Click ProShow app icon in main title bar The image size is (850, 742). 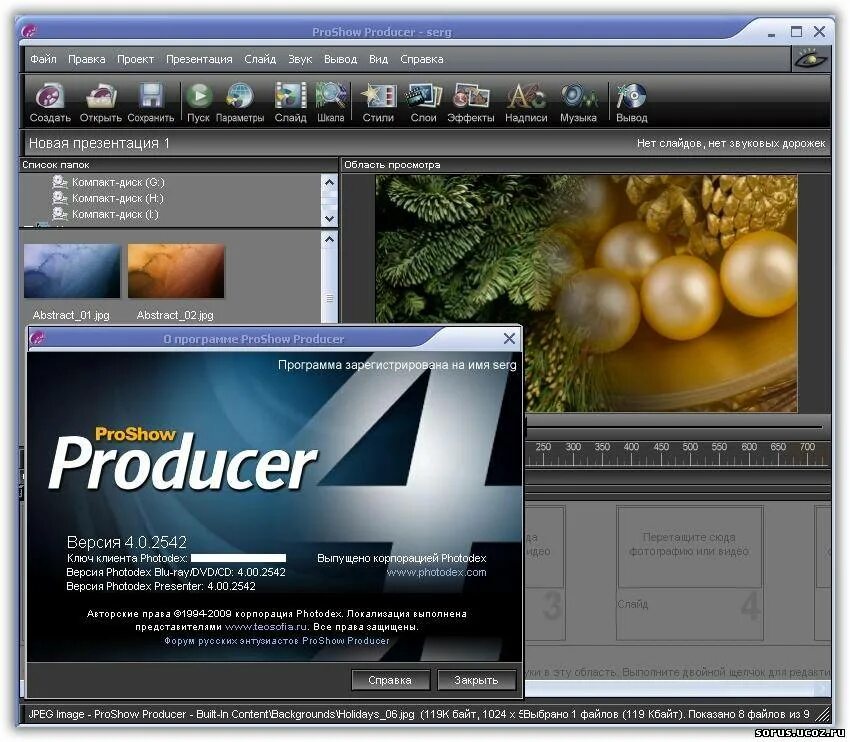pos(29,31)
